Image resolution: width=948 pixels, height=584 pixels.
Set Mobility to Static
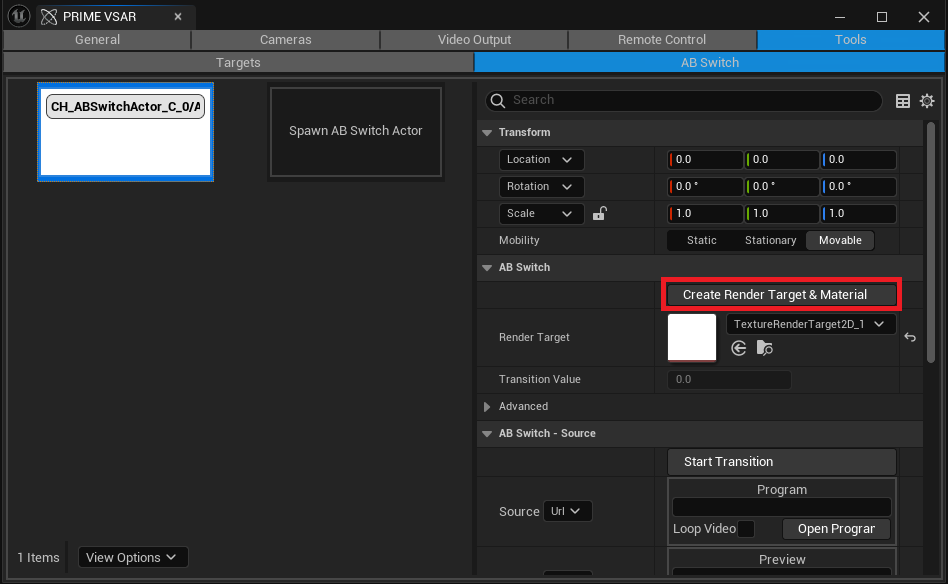click(x=701, y=240)
